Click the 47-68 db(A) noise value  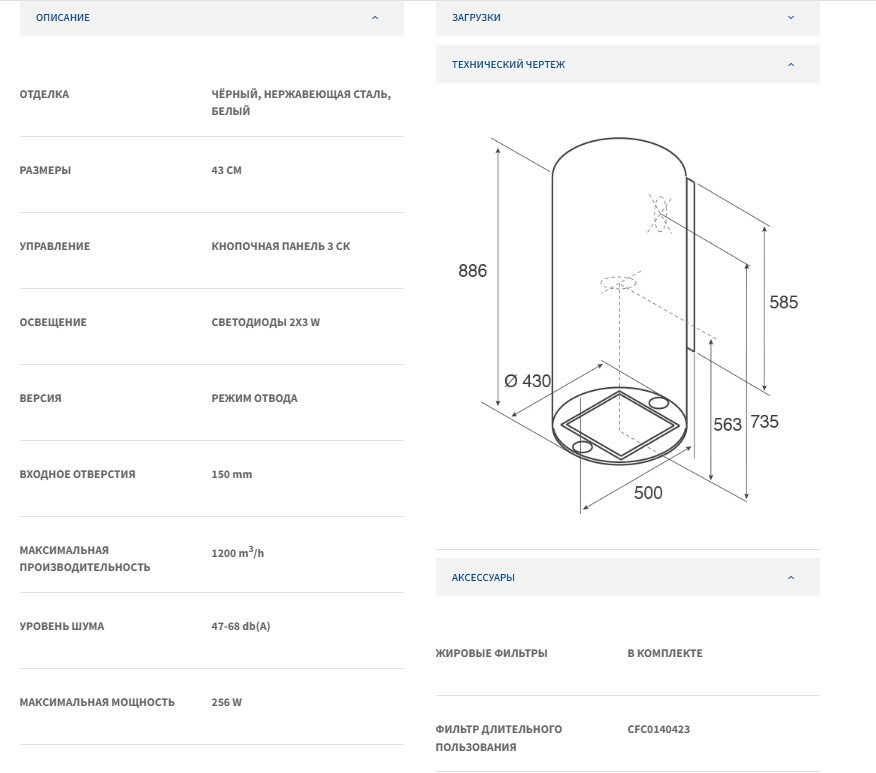tap(241, 627)
